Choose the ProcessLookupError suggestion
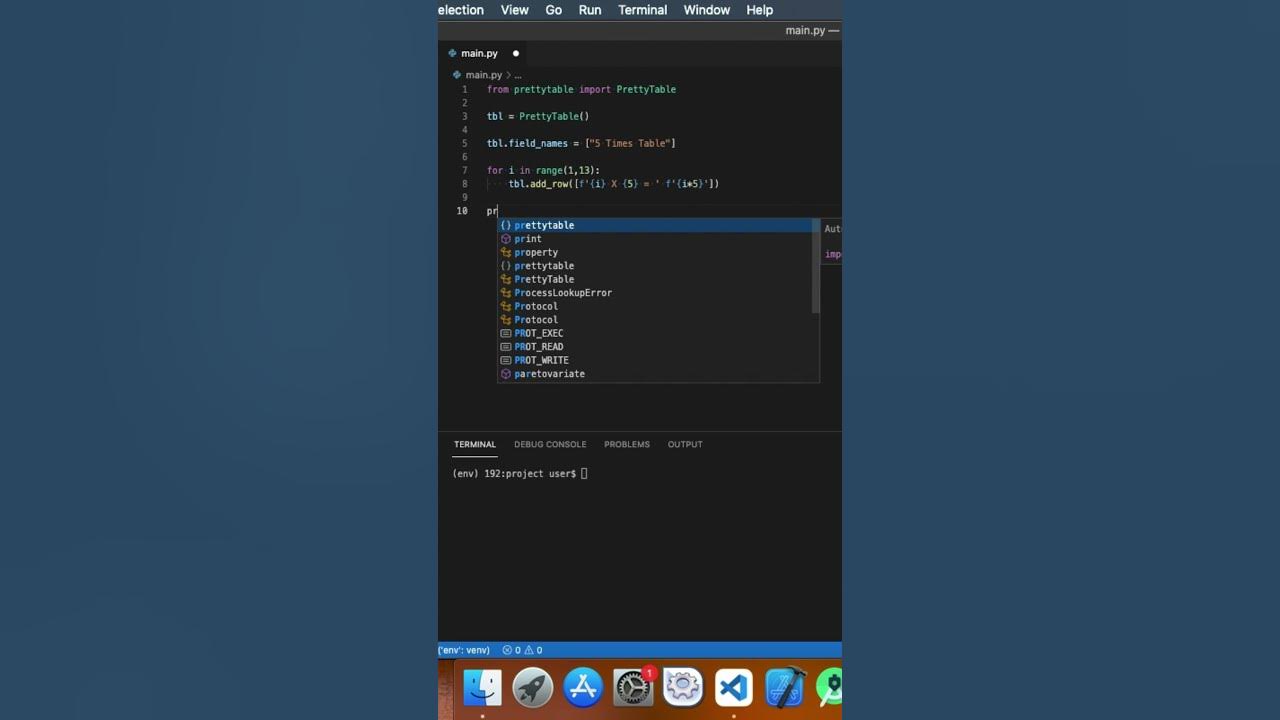1280x720 pixels. [658, 293]
